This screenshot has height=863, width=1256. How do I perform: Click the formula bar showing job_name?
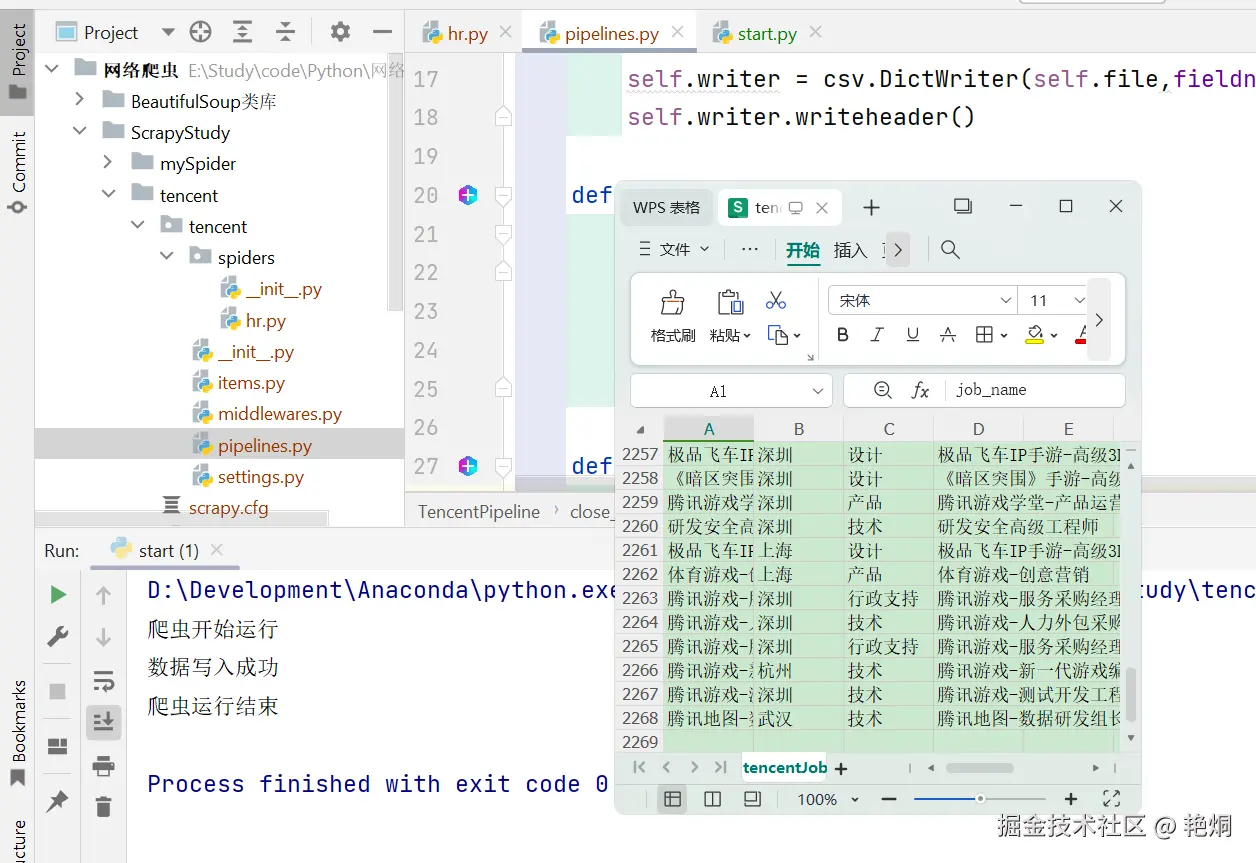pyautogui.click(x=1036, y=390)
